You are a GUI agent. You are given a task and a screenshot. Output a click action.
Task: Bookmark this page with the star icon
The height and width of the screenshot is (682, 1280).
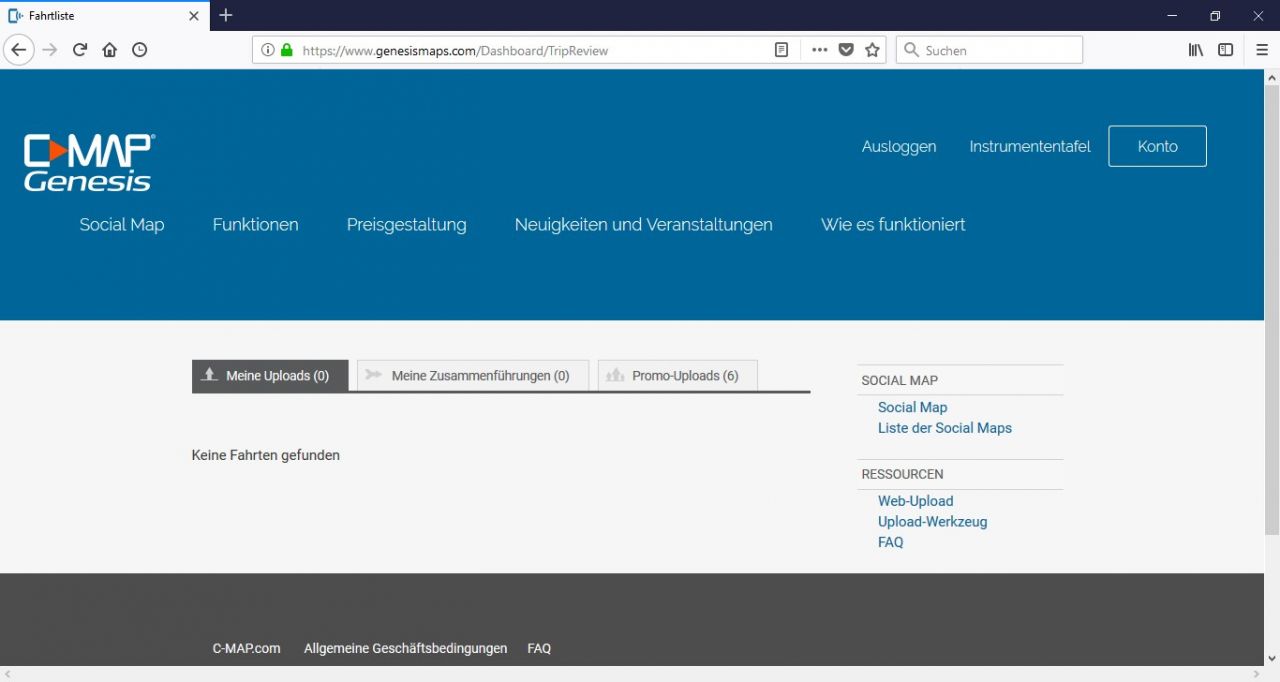pyautogui.click(x=873, y=50)
